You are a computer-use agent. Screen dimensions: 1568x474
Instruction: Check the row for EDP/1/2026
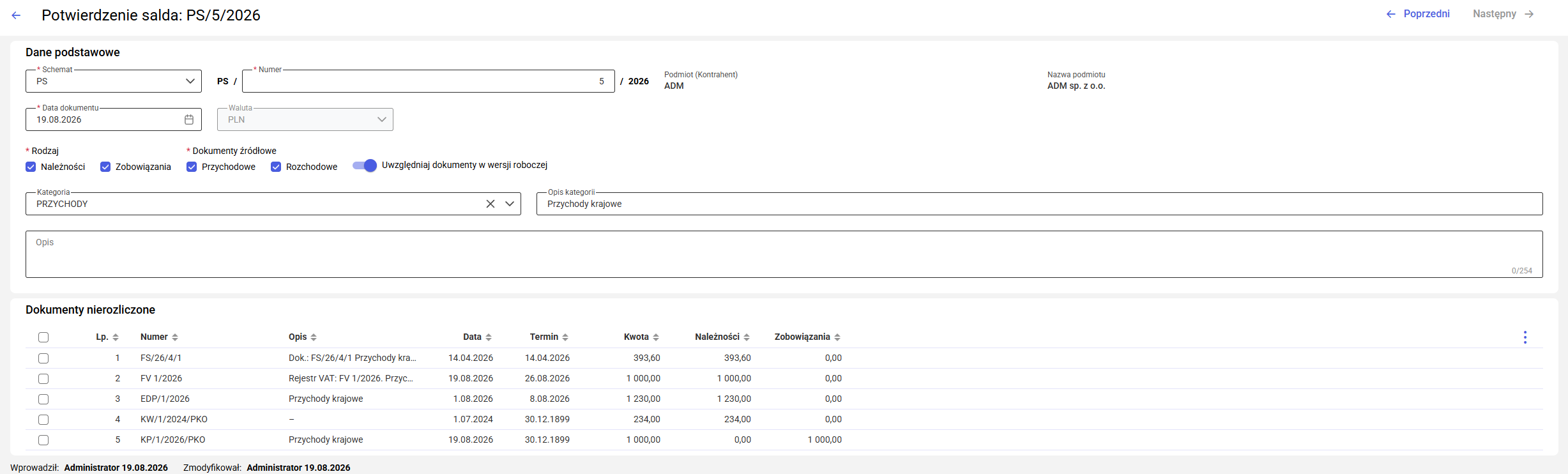click(x=43, y=399)
